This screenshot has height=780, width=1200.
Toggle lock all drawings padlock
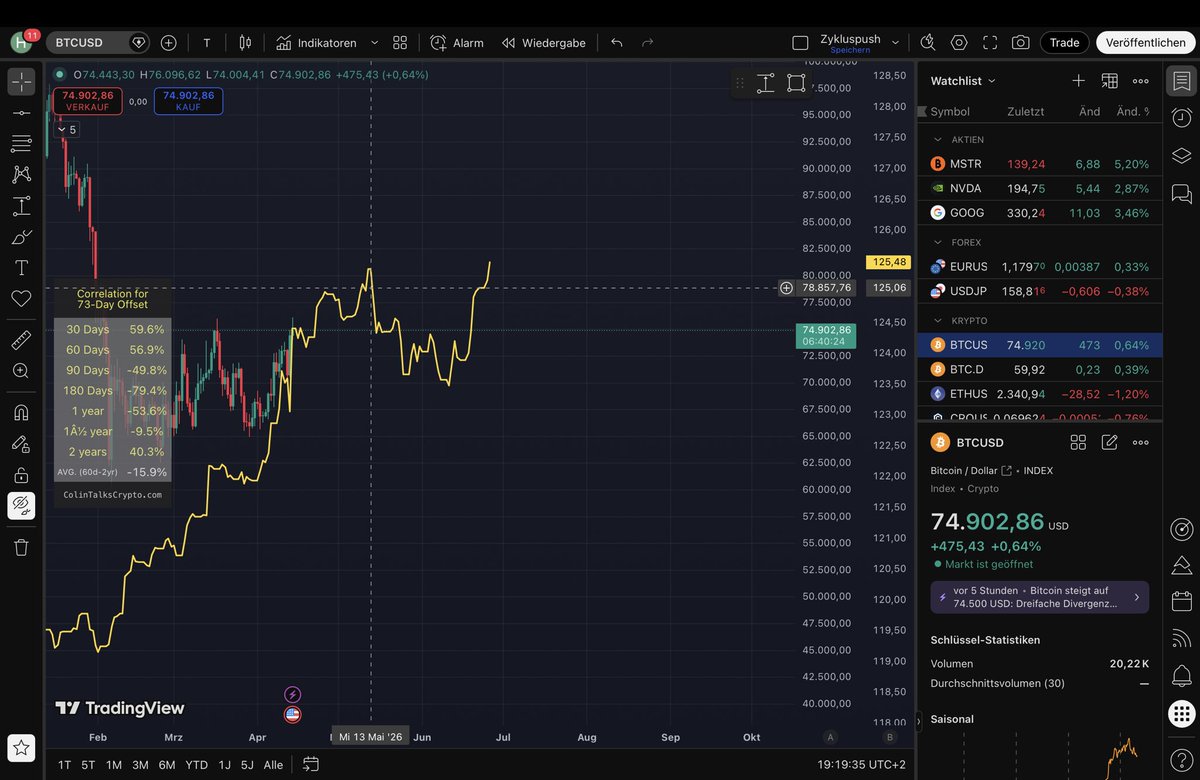tap(21, 474)
